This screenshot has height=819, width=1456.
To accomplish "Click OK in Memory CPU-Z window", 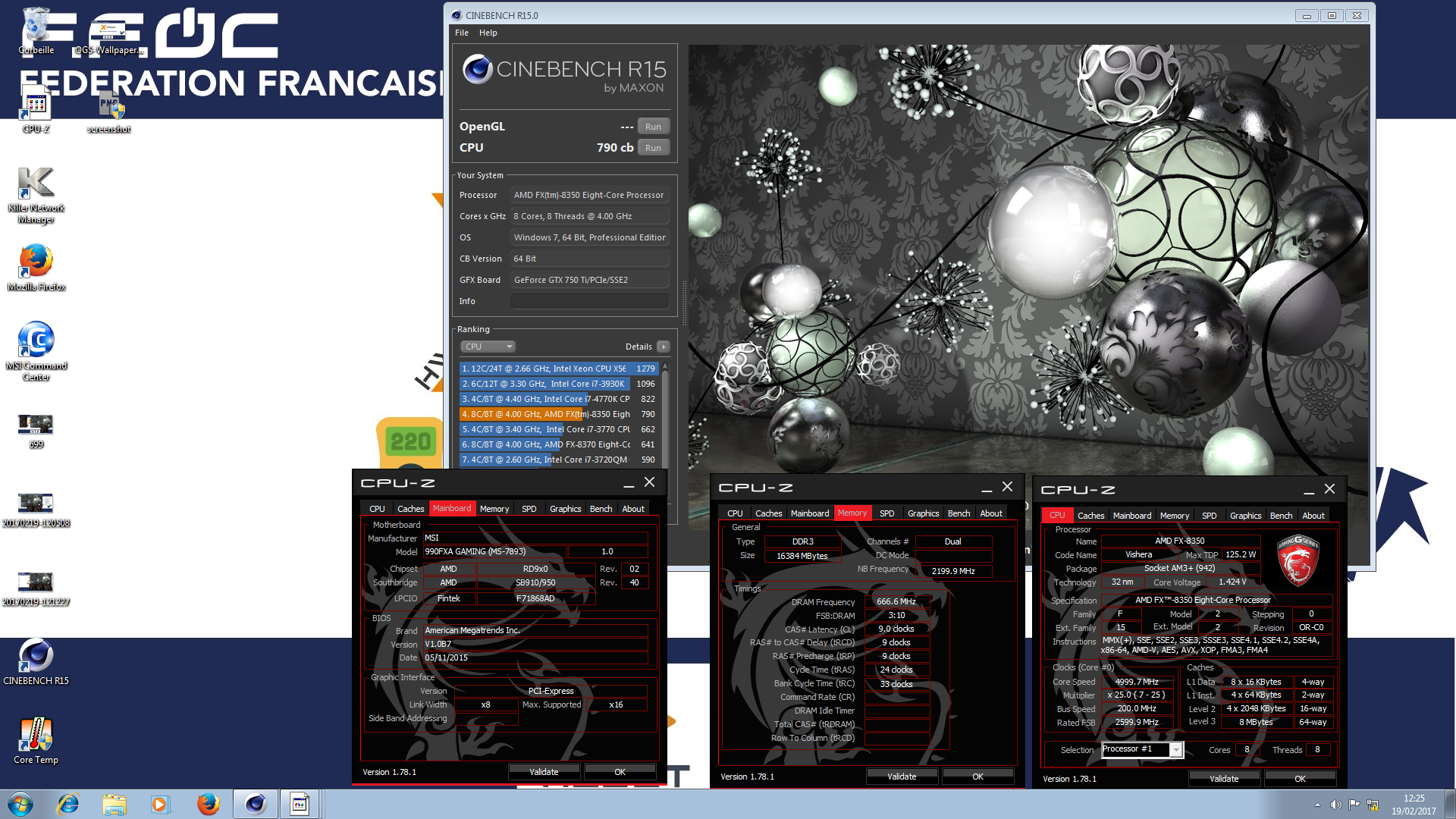I will pos(977,777).
